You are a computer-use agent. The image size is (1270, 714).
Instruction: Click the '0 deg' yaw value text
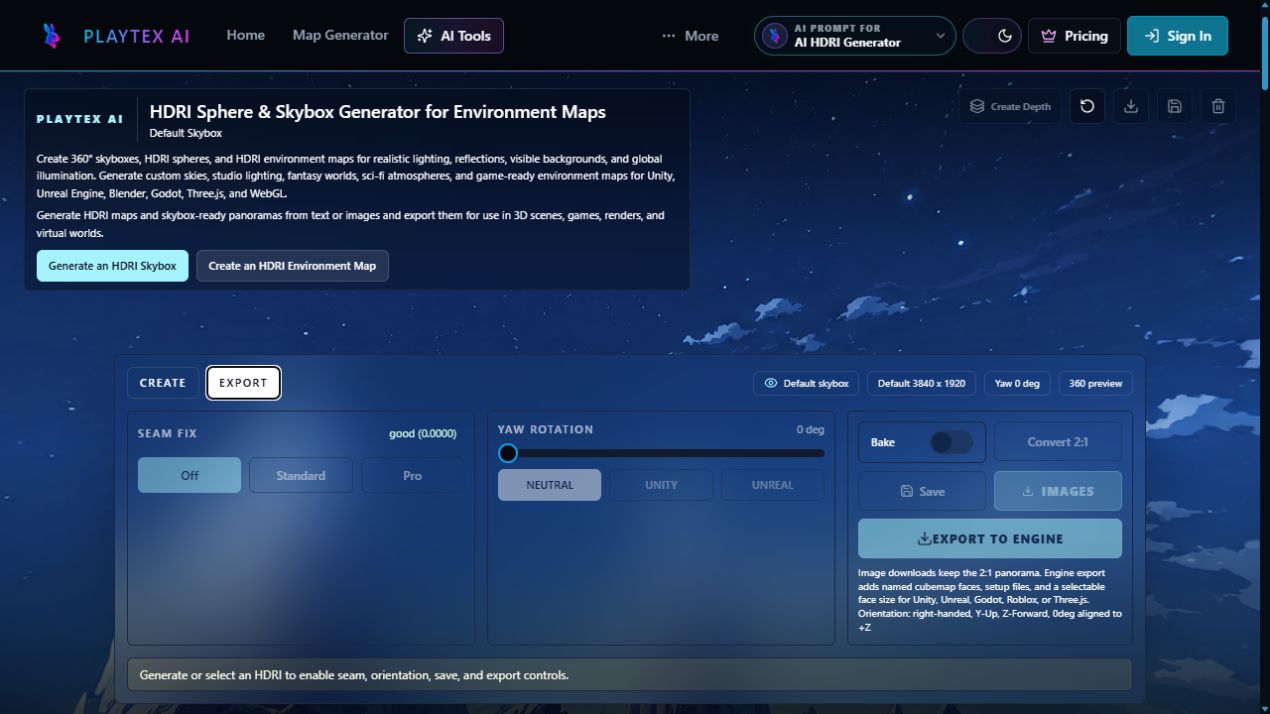(x=810, y=430)
